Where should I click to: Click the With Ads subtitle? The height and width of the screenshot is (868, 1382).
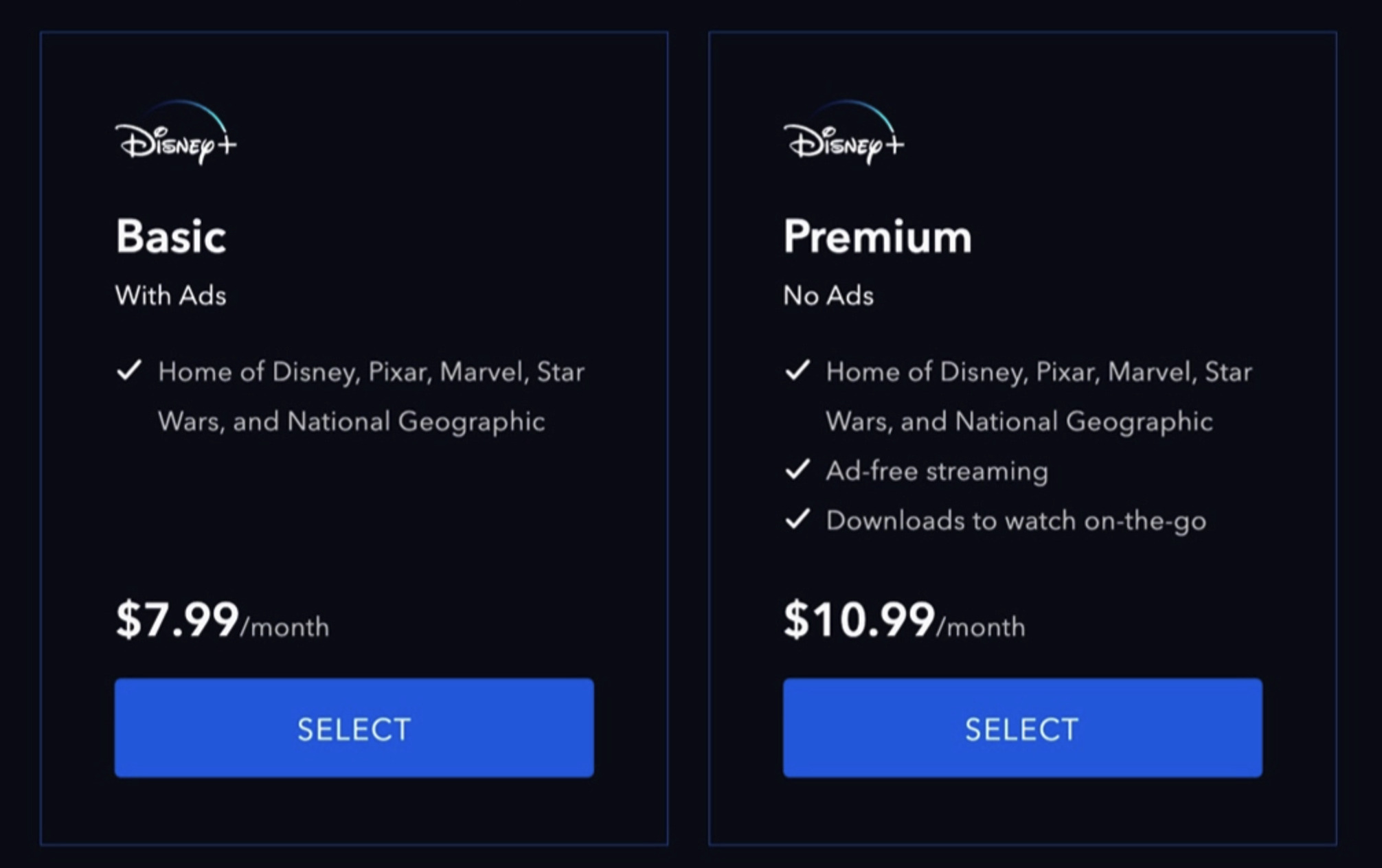tap(171, 295)
